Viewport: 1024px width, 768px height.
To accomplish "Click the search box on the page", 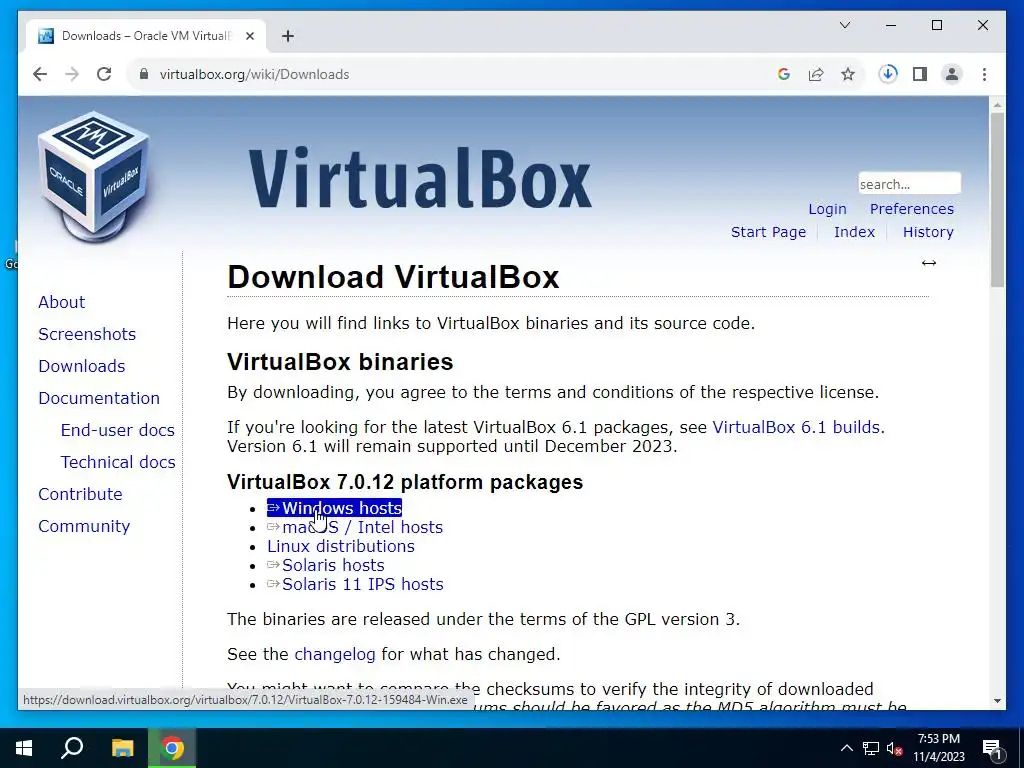I will click(x=909, y=184).
